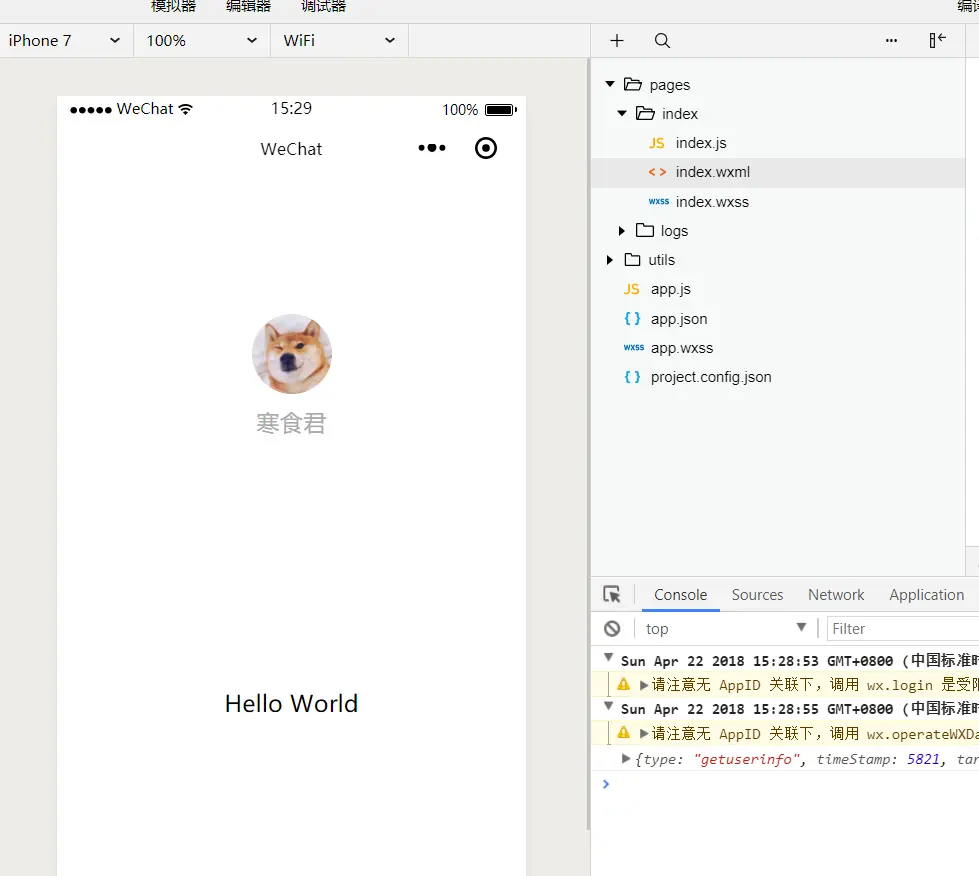This screenshot has height=876, width=979.
Task: Activate the inspect element picker icon
Action: (x=612, y=594)
